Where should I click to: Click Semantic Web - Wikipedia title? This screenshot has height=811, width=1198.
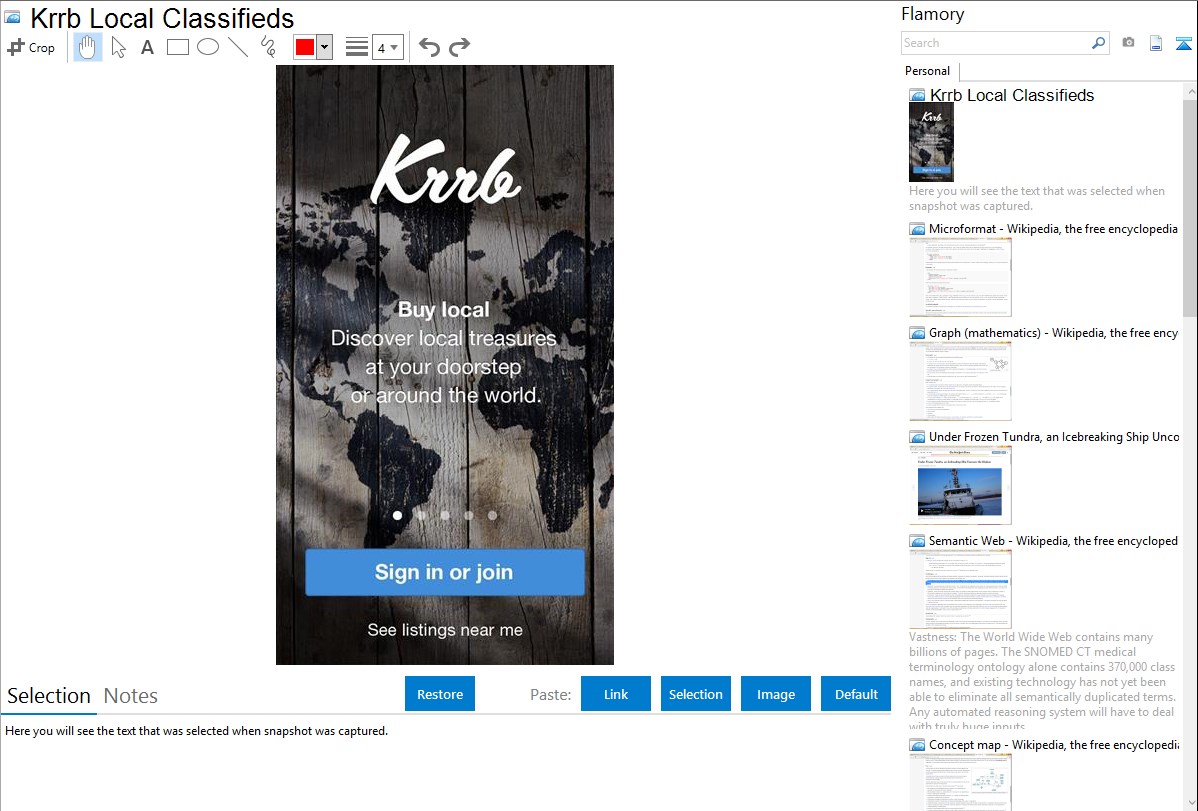click(1053, 540)
